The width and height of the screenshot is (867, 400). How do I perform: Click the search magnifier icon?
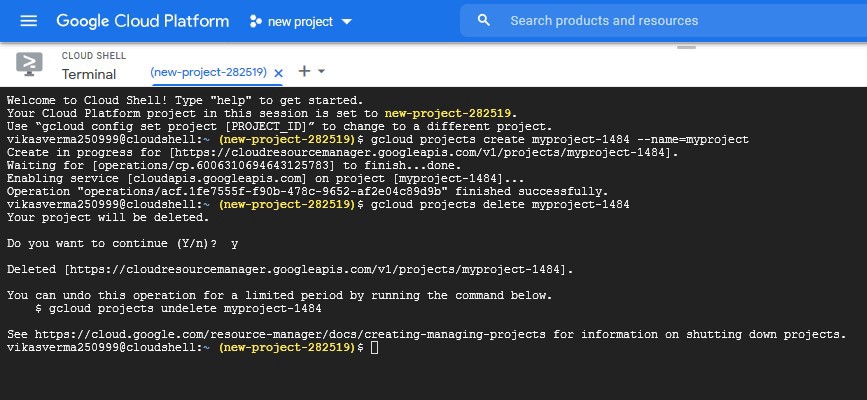tap(484, 20)
